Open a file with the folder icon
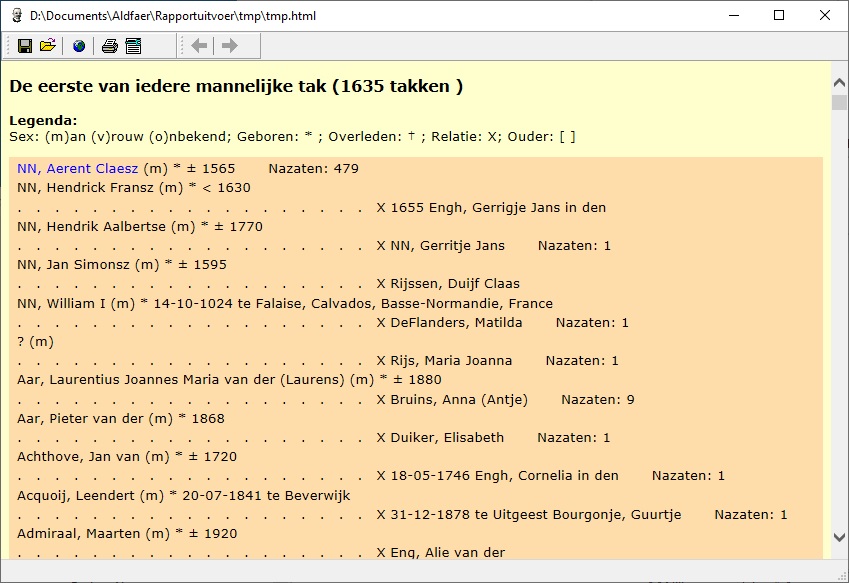Image resolution: width=849 pixels, height=583 pixels. click(x=47, y=46)
